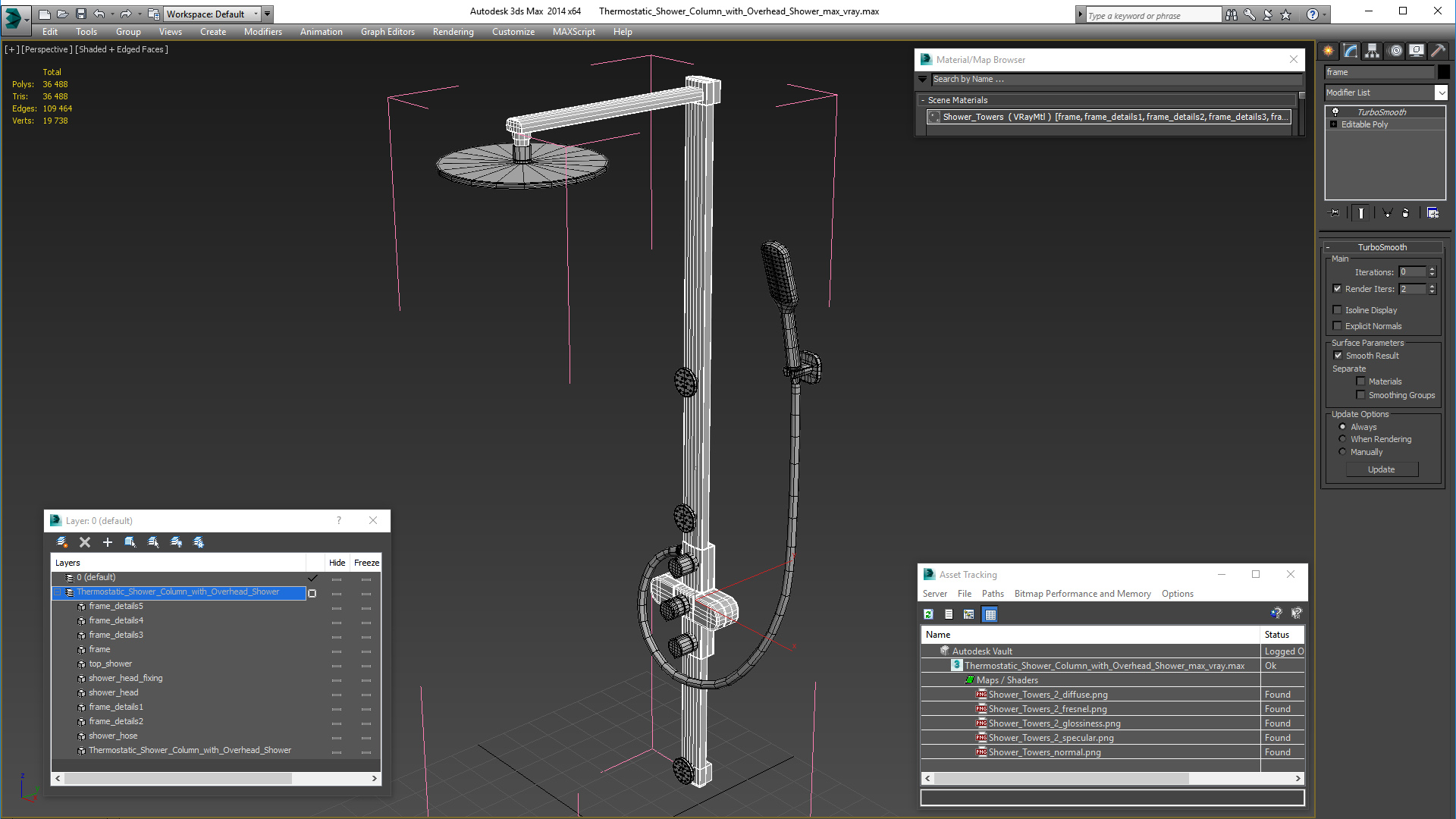
Task: Open Bitmap Performance and Memory menu
Action: (1082, 594)
